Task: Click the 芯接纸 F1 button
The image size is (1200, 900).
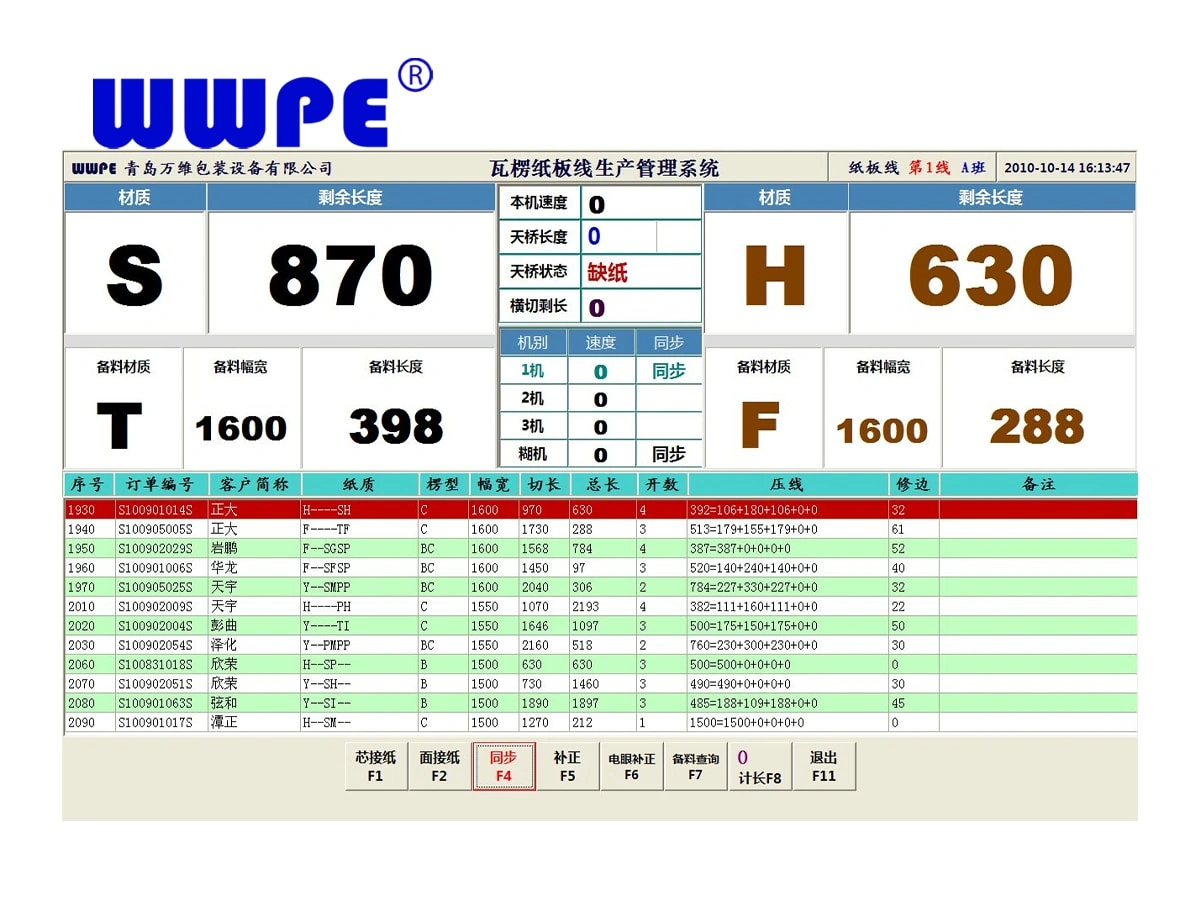Action: click(376, 766)
